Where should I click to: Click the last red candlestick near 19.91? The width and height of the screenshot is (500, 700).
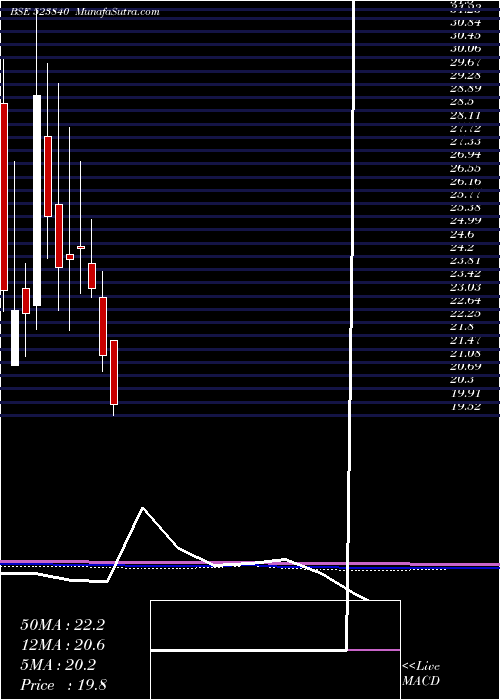[x=114, y=372]
